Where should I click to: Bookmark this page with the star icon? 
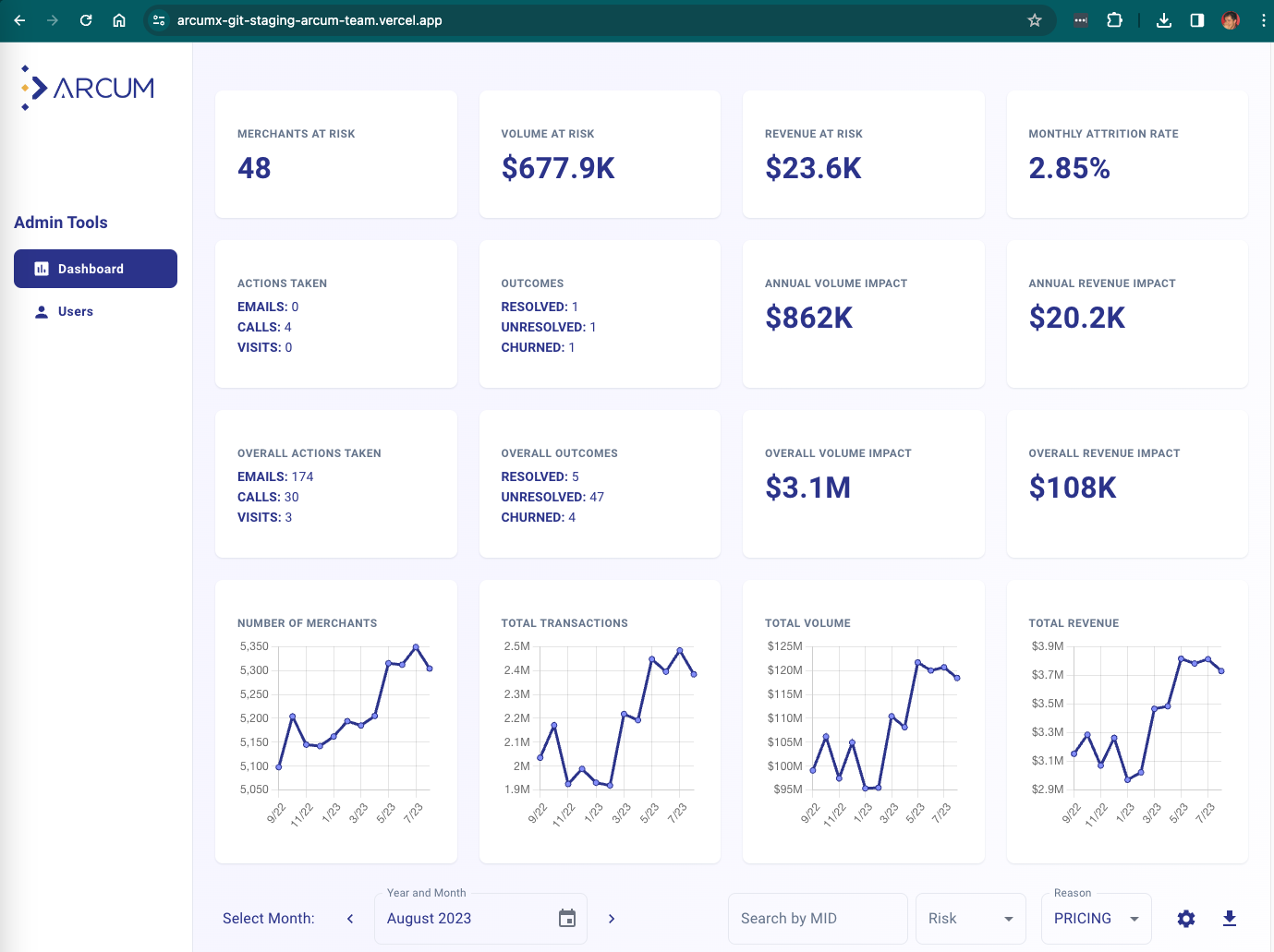(1035, 19)
